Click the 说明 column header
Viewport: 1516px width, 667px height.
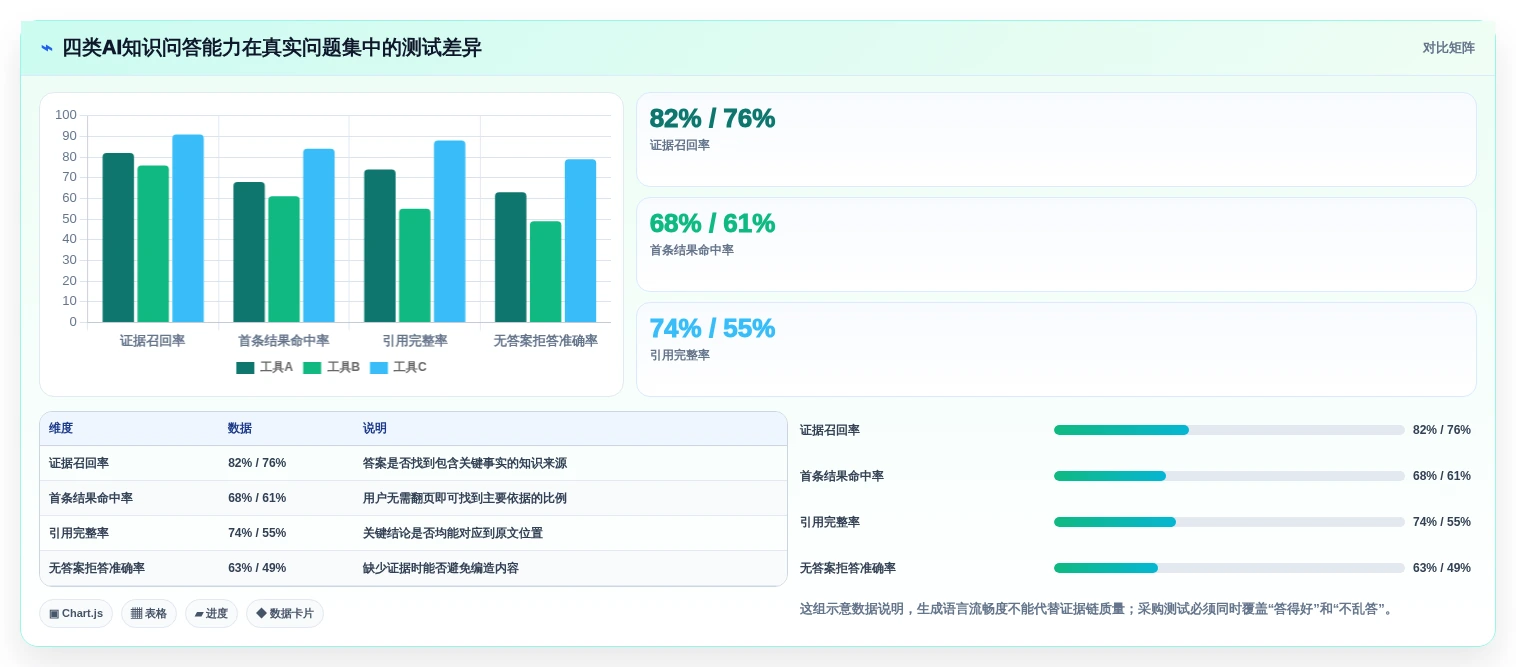point(375,428)
